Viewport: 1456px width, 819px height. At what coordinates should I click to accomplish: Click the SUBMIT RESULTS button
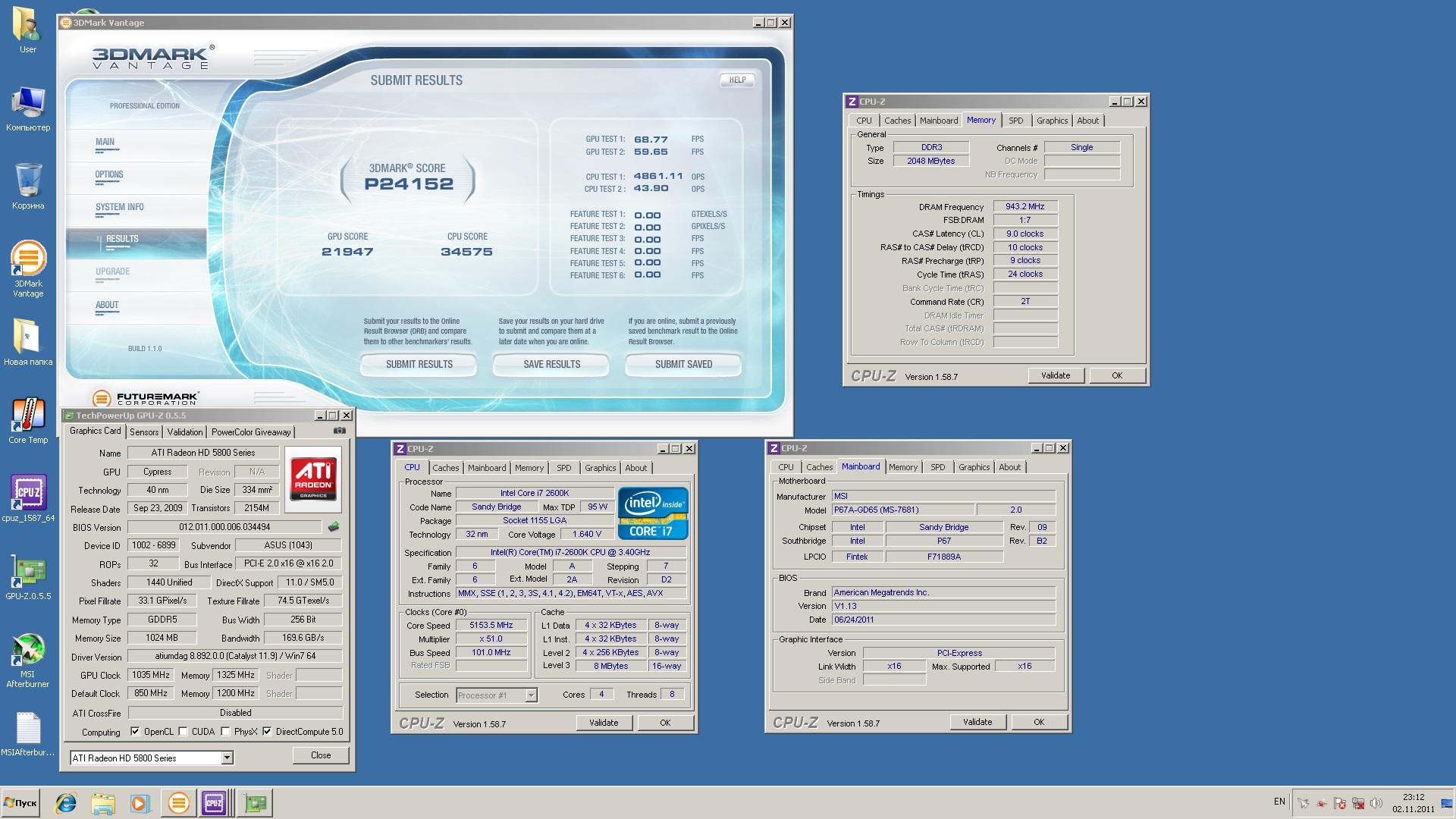pos(419,364)
